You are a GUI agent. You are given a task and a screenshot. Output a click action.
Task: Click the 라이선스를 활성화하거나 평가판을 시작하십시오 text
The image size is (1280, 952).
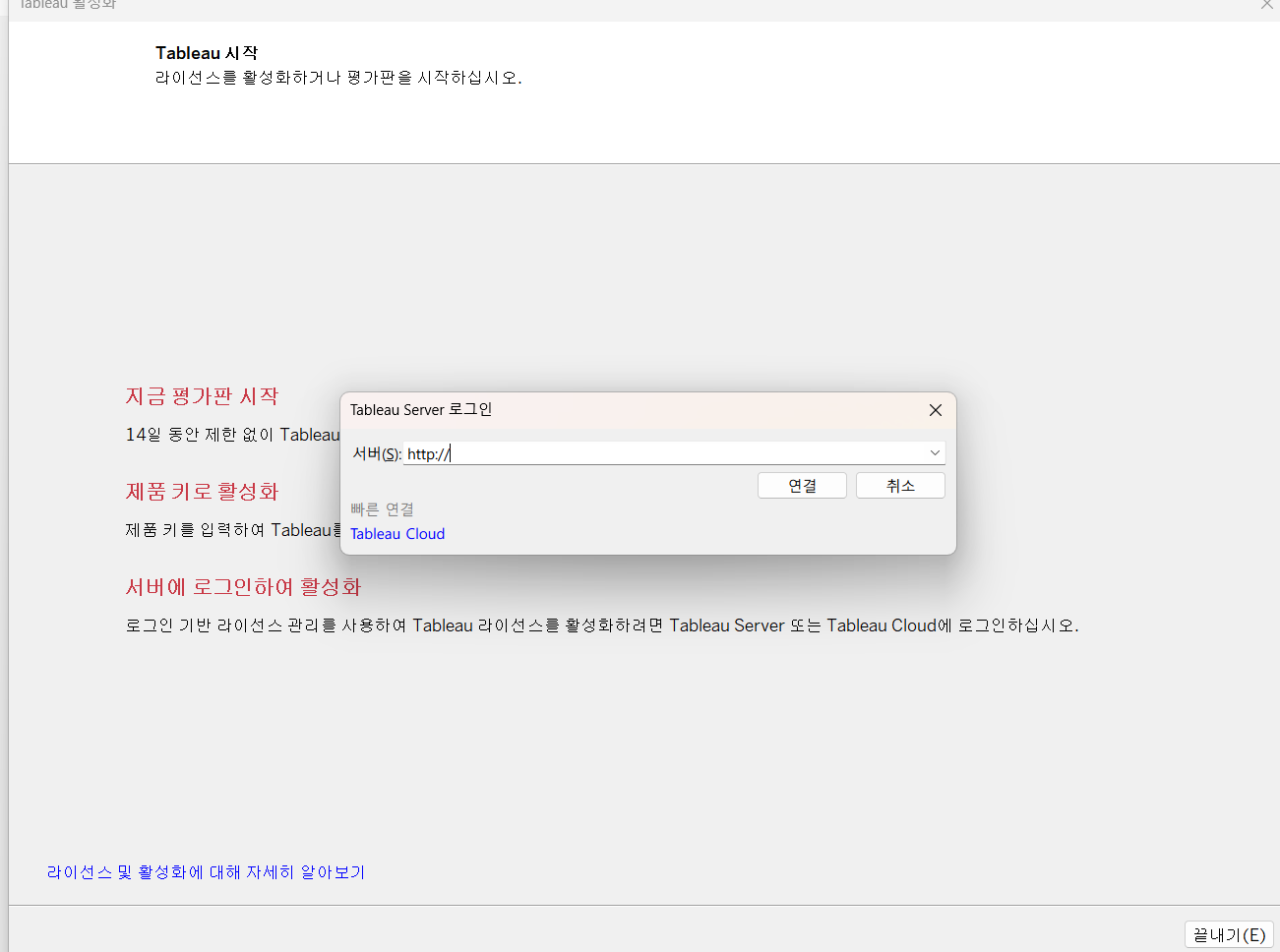tap(338, 78)
